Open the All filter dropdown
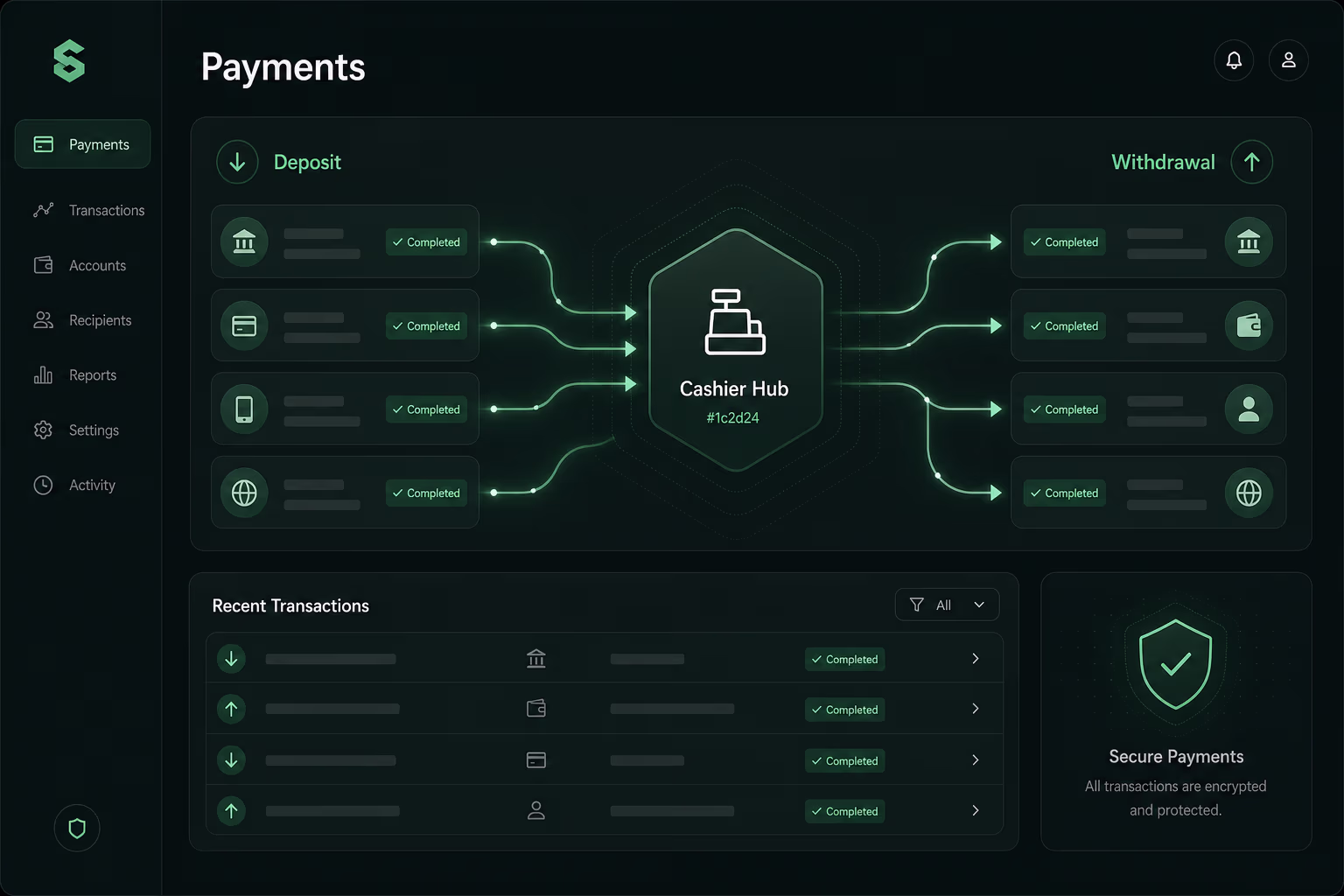The width and height of the screenshot is (1344, 896). pyautogui.click(x=947, y=605)
